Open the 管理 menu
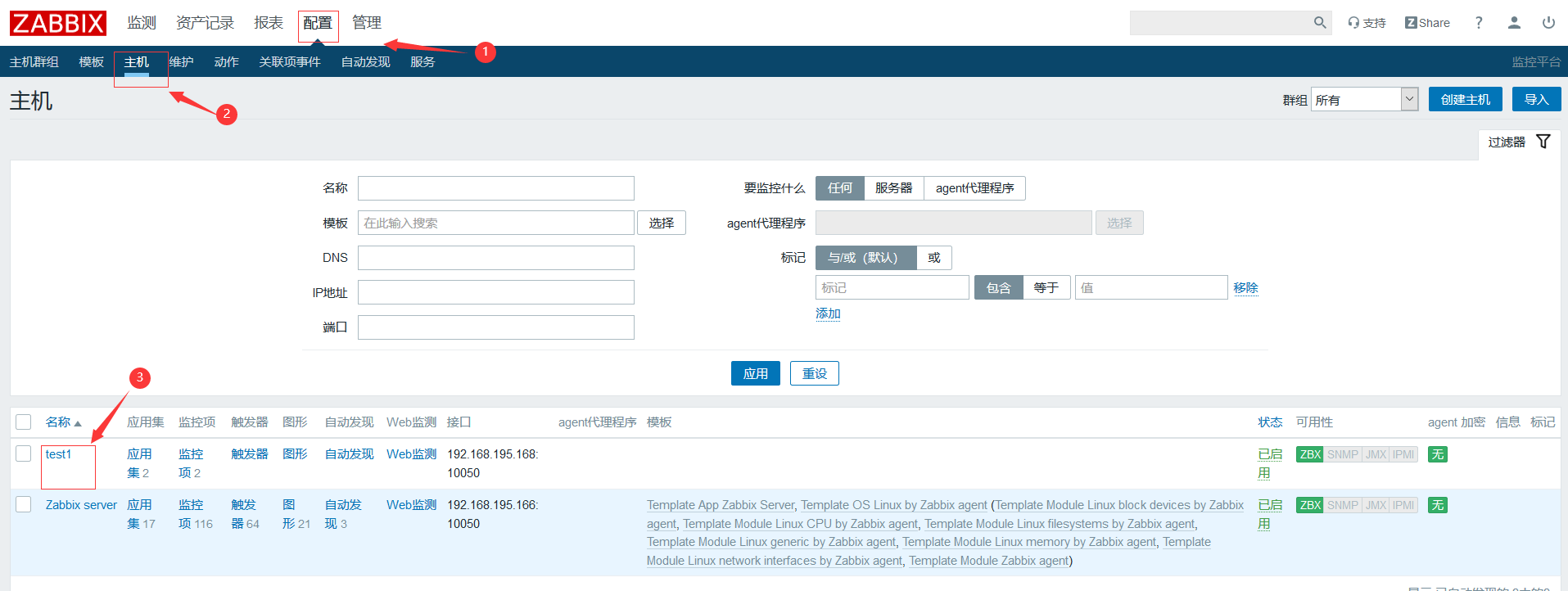 tap(367, 23)
